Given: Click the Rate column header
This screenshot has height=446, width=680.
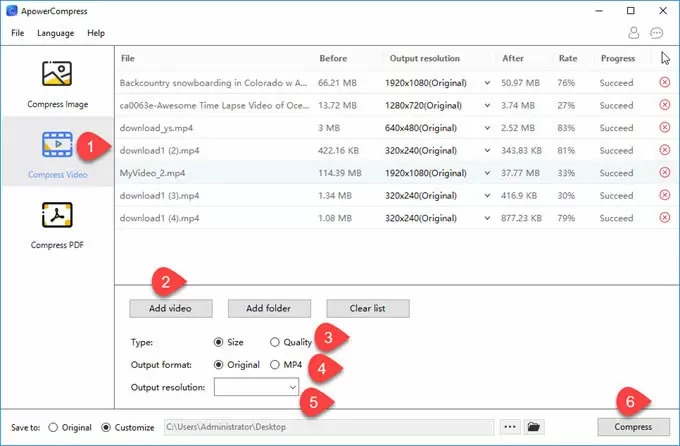Looking at the screenshot, I should tap(568, 58).
